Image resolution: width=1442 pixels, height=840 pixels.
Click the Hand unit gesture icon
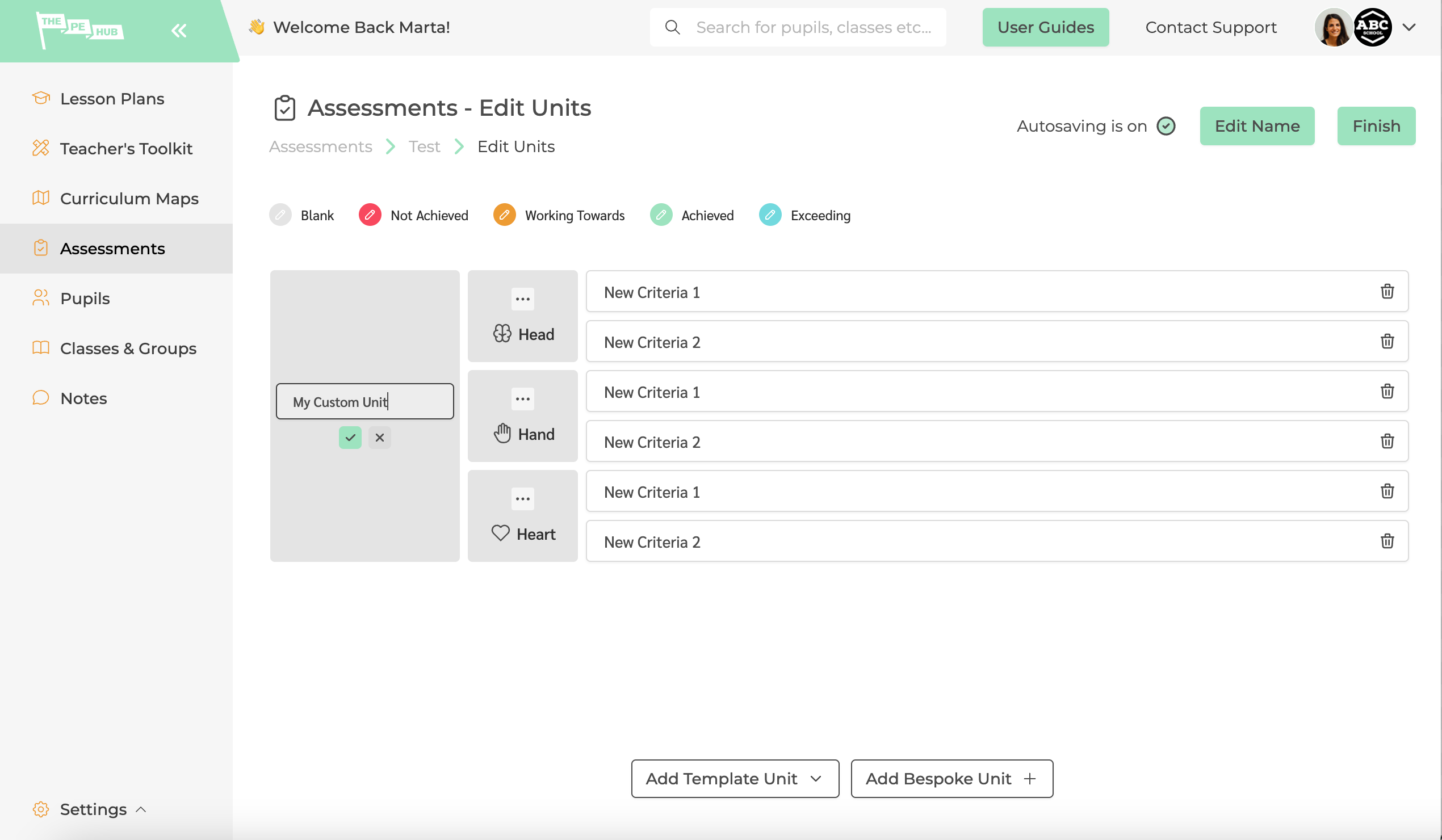coord(502,433)
